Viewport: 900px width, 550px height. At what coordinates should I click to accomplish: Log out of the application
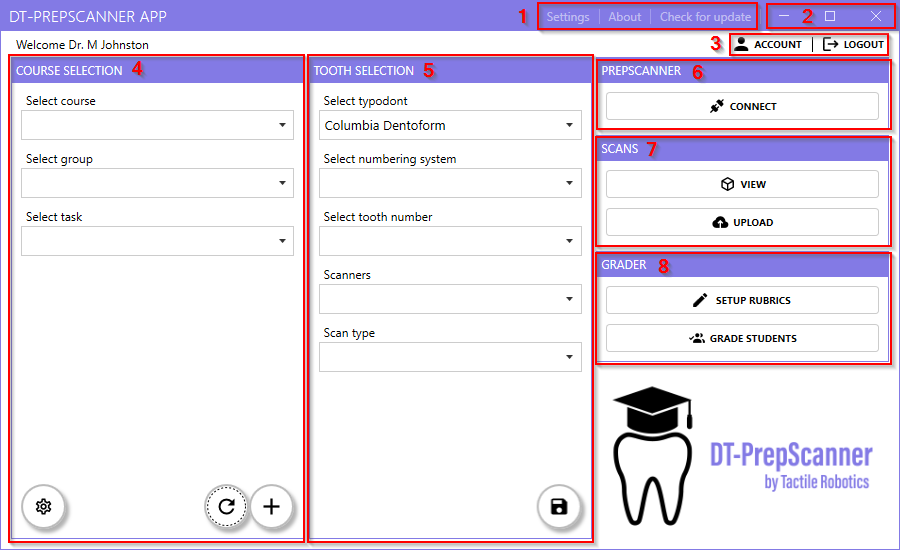point(853,44)
